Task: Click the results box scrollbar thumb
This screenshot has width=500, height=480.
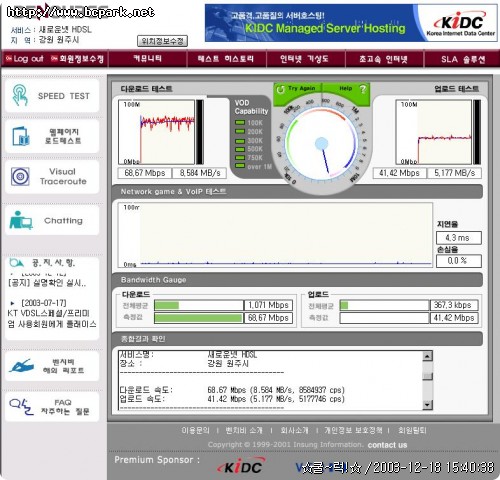Action: click(x=427, y=376)
